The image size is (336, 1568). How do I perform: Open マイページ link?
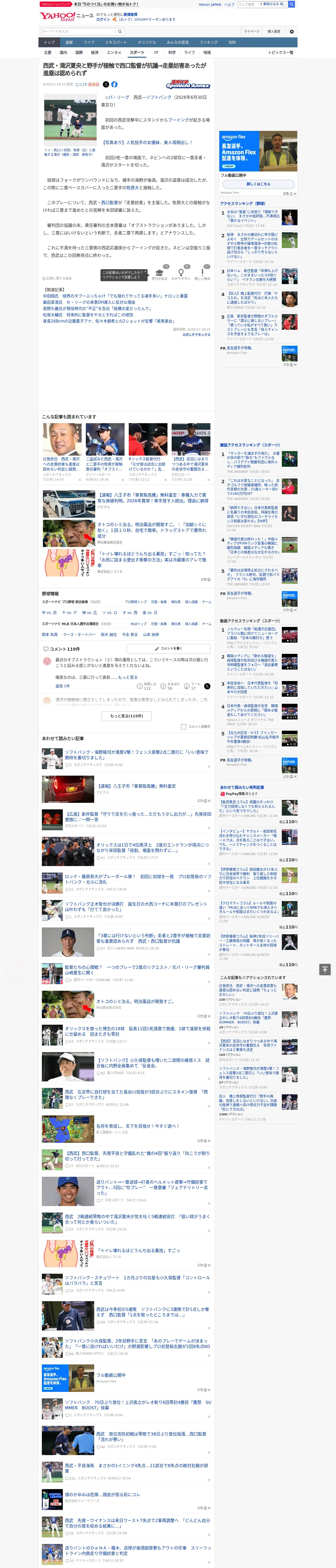coord(252,31)
